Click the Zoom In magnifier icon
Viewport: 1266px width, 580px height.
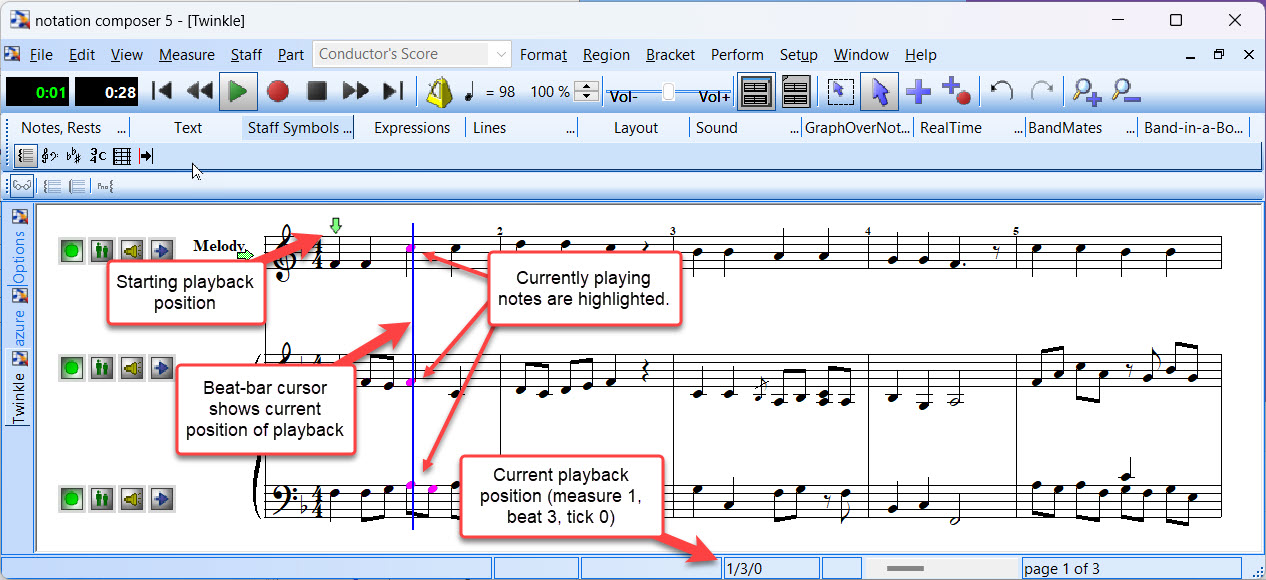[1086, 92]
